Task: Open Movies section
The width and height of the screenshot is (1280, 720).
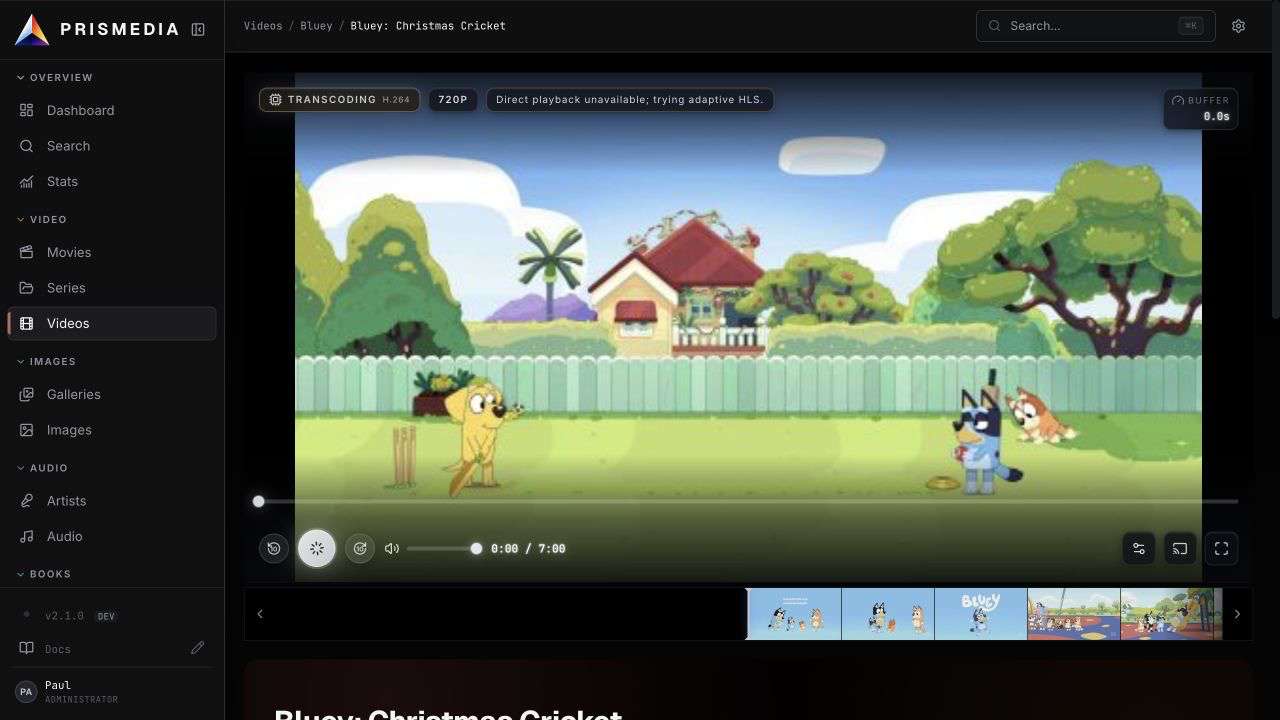Action: [x=112, y=252]
